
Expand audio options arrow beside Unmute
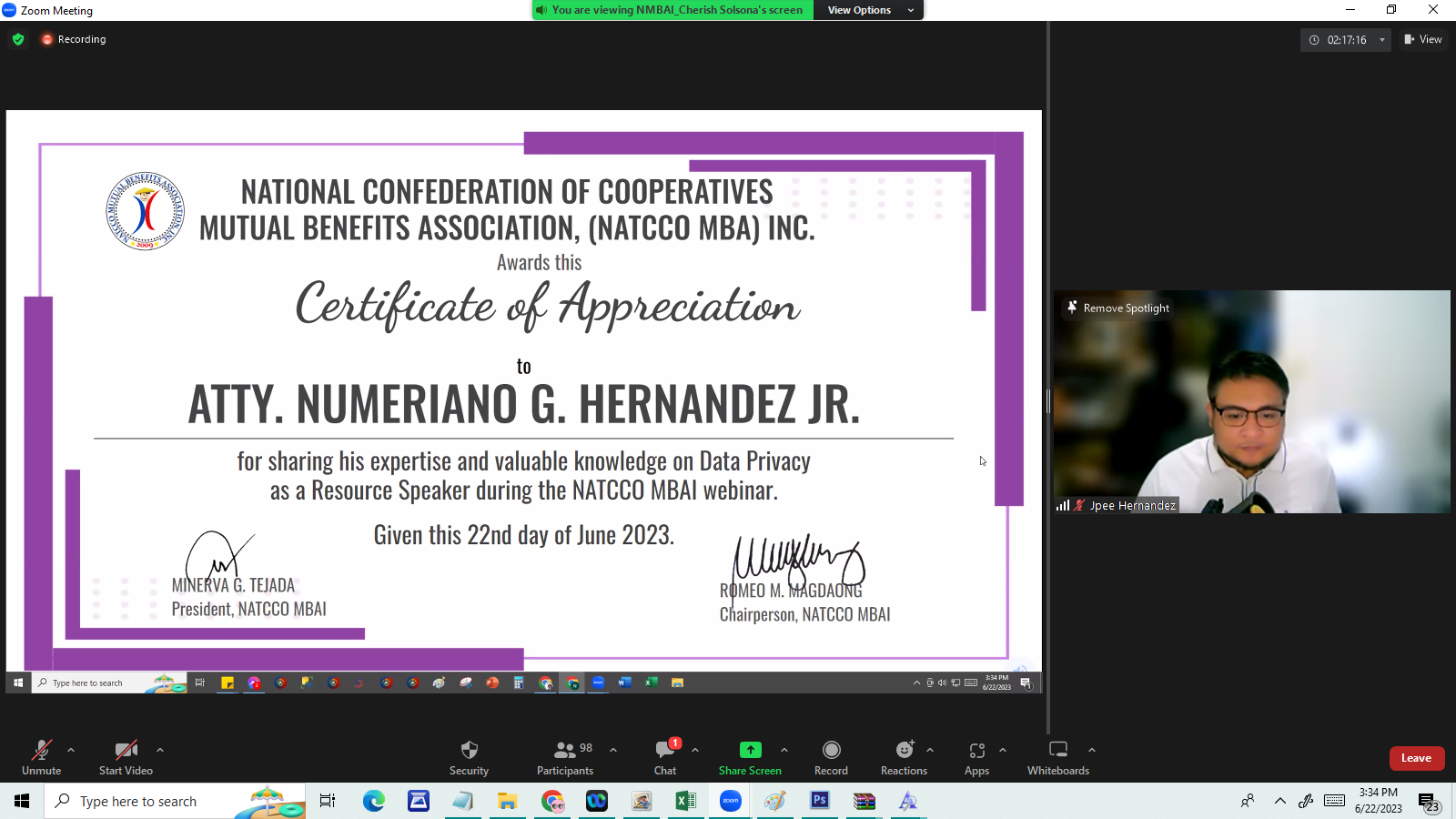pyautogui.click(x=71, y=750)
